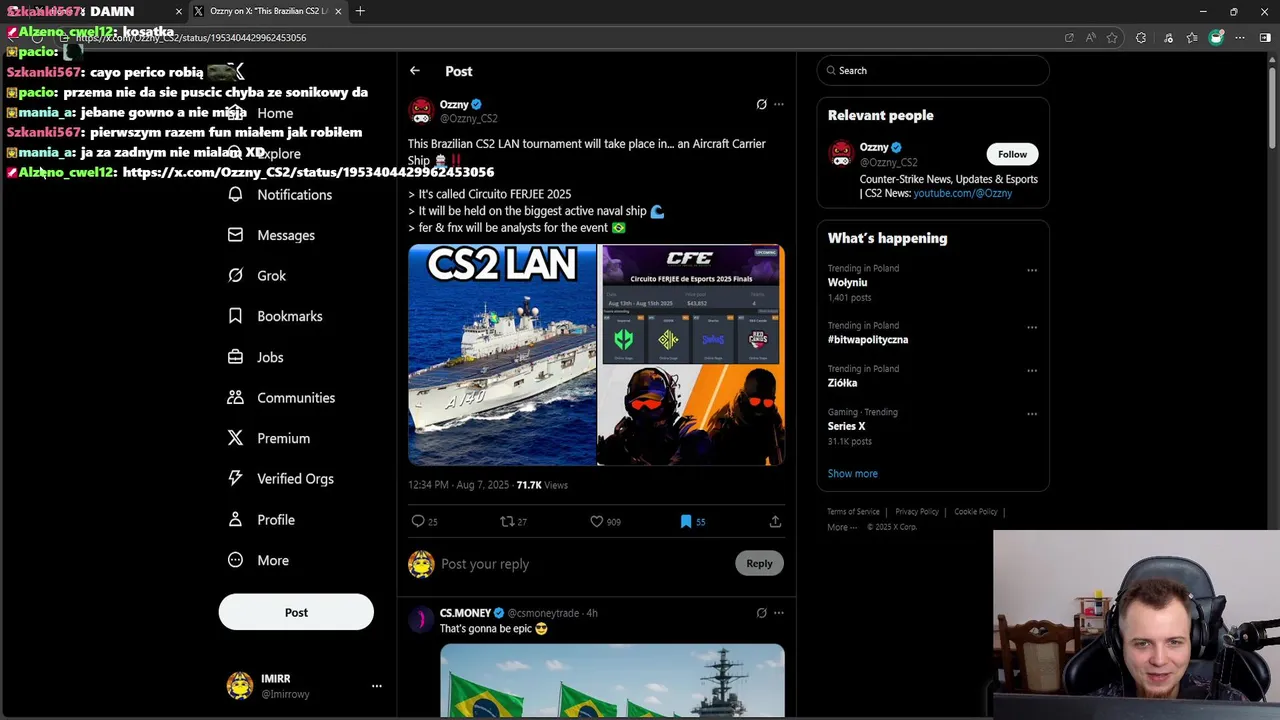Open youtube.com/@Ozzny link

click(x=962, y=194)
